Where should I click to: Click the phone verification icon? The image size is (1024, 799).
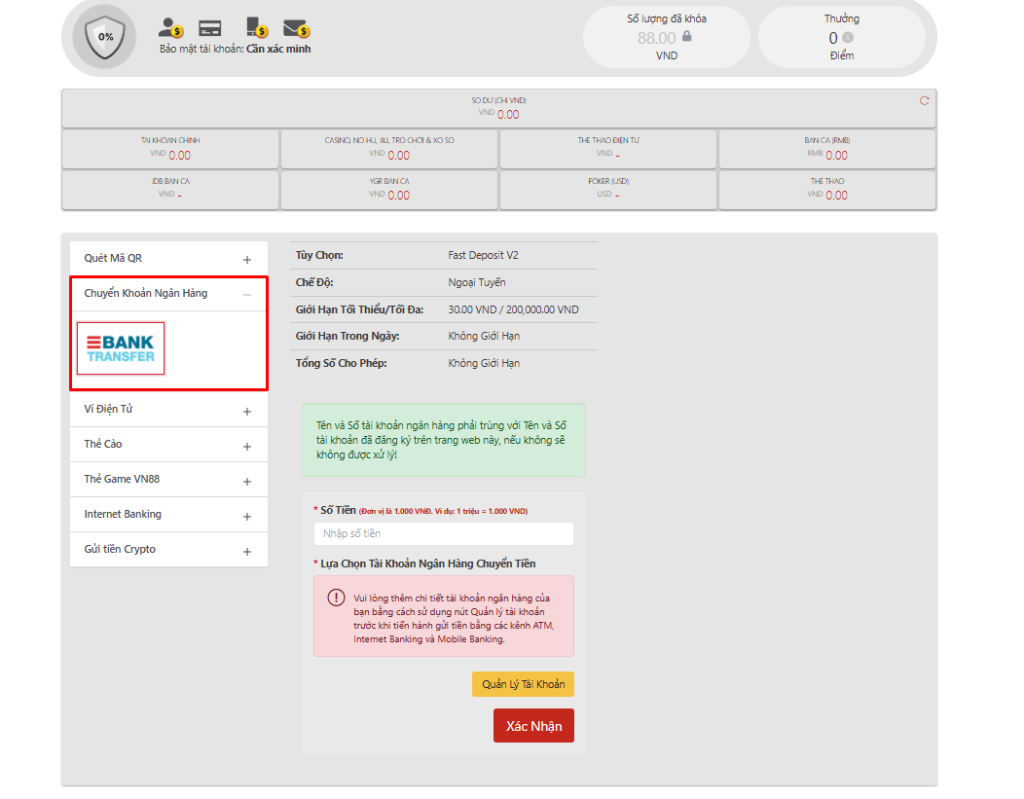coord(257,27)
